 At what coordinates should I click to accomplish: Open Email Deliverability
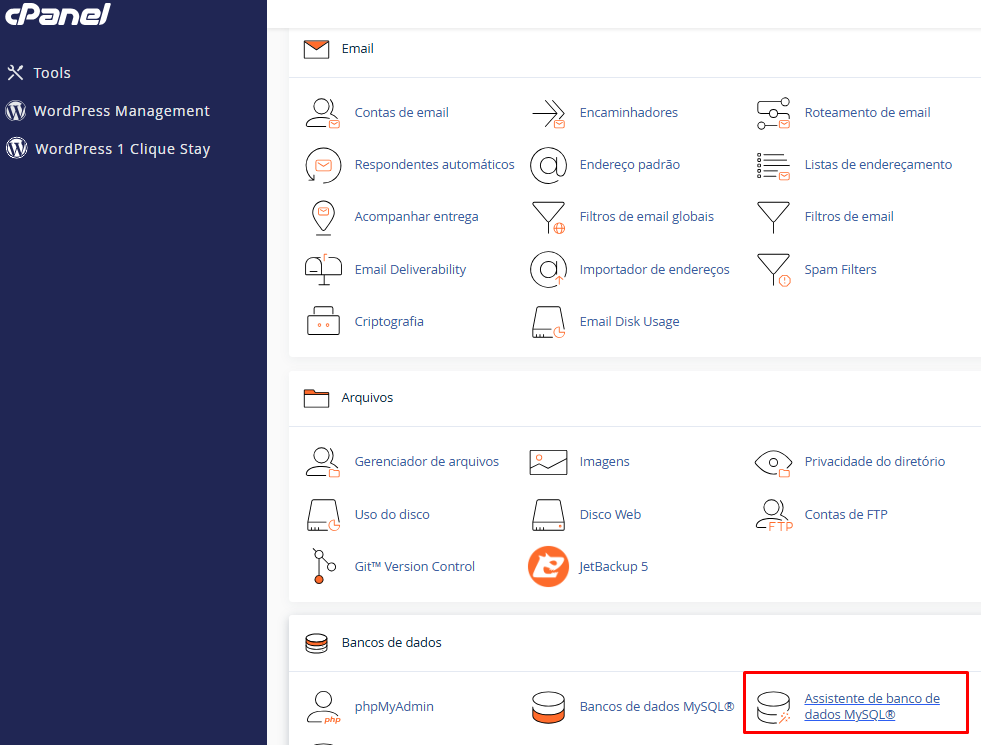tap(409, 269)
